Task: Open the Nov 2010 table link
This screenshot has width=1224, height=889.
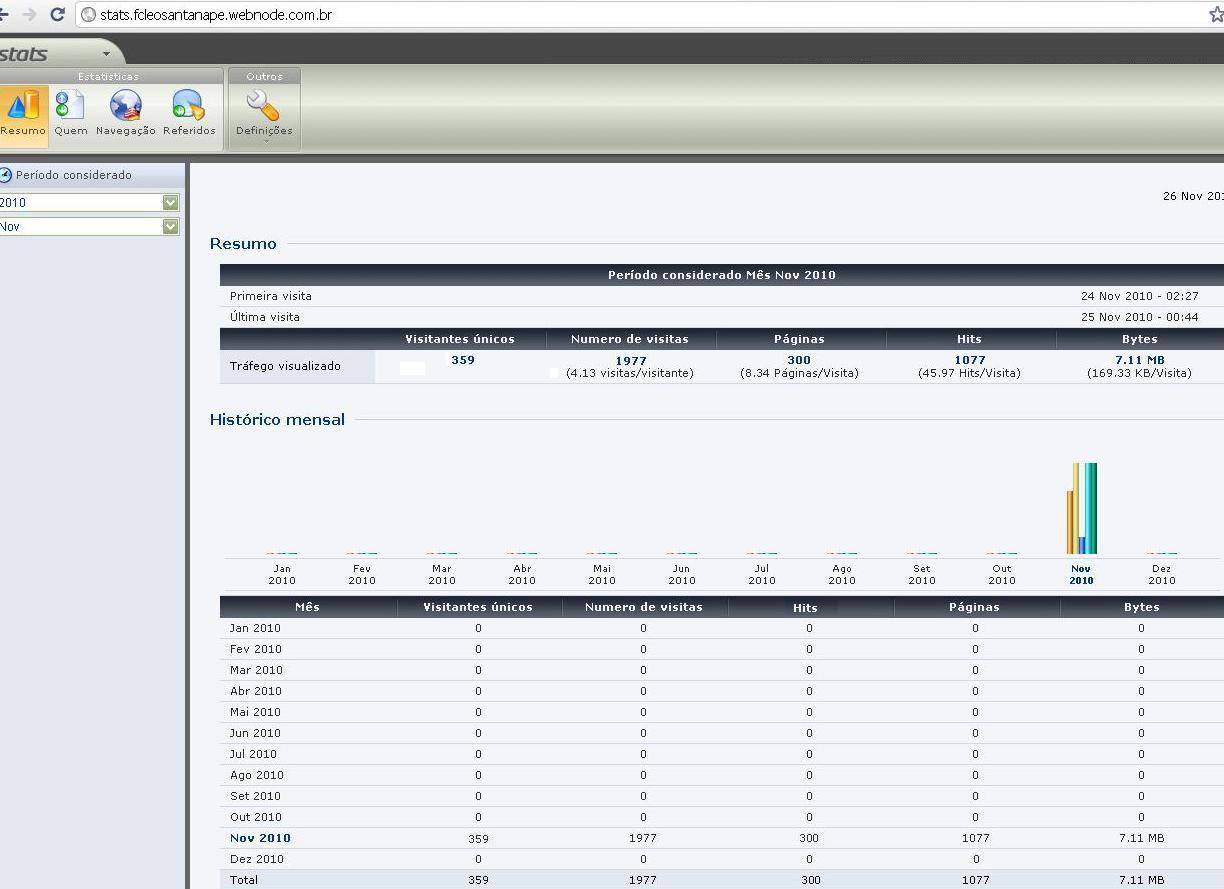Action: click(x=260, y=838)
